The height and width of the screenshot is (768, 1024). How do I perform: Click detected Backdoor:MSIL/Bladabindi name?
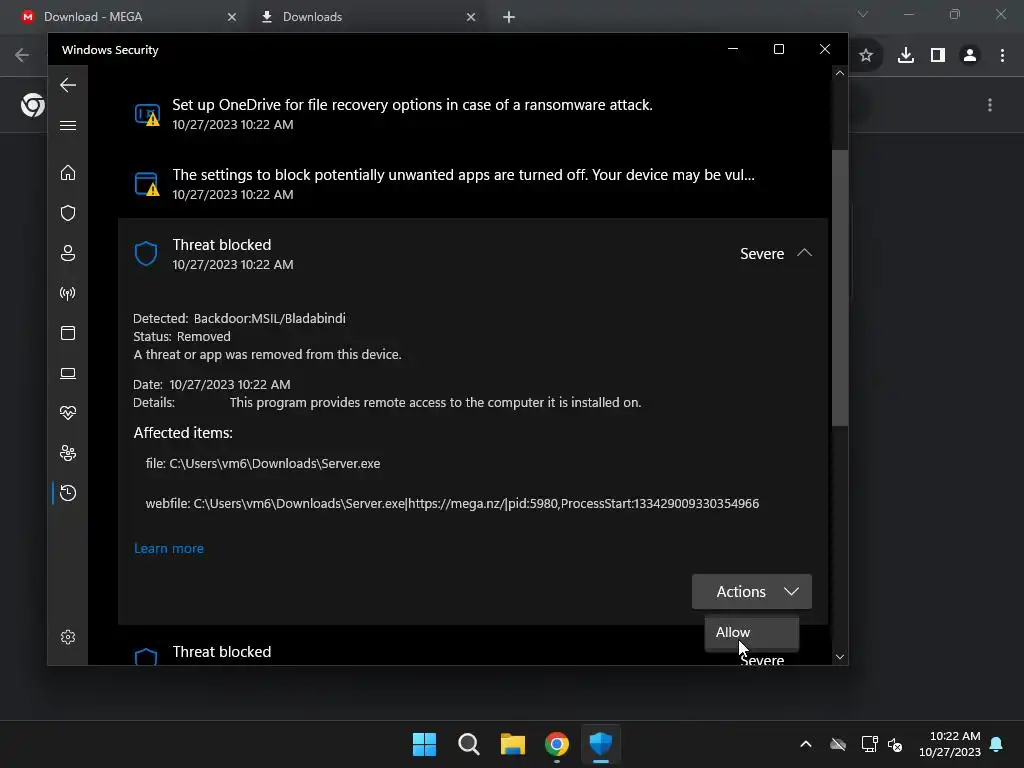tap(270, 319)
